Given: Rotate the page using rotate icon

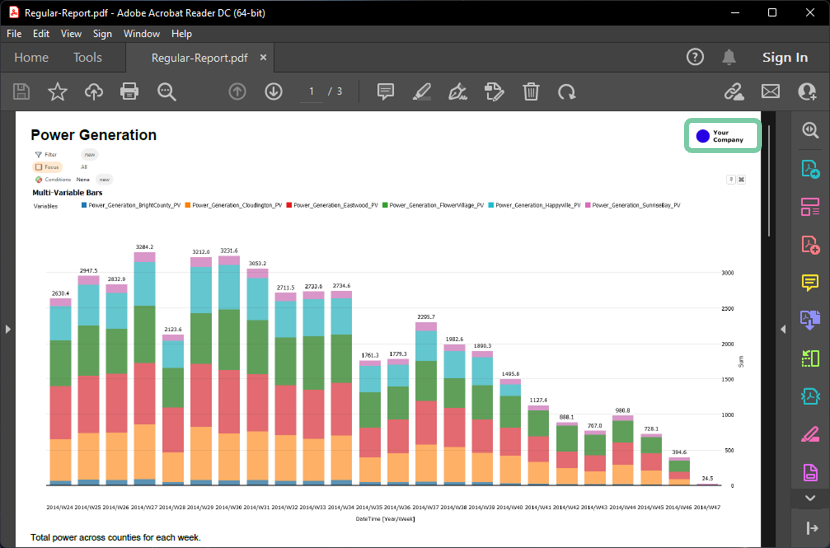Looking at the screenshot, I should point(567,92).
